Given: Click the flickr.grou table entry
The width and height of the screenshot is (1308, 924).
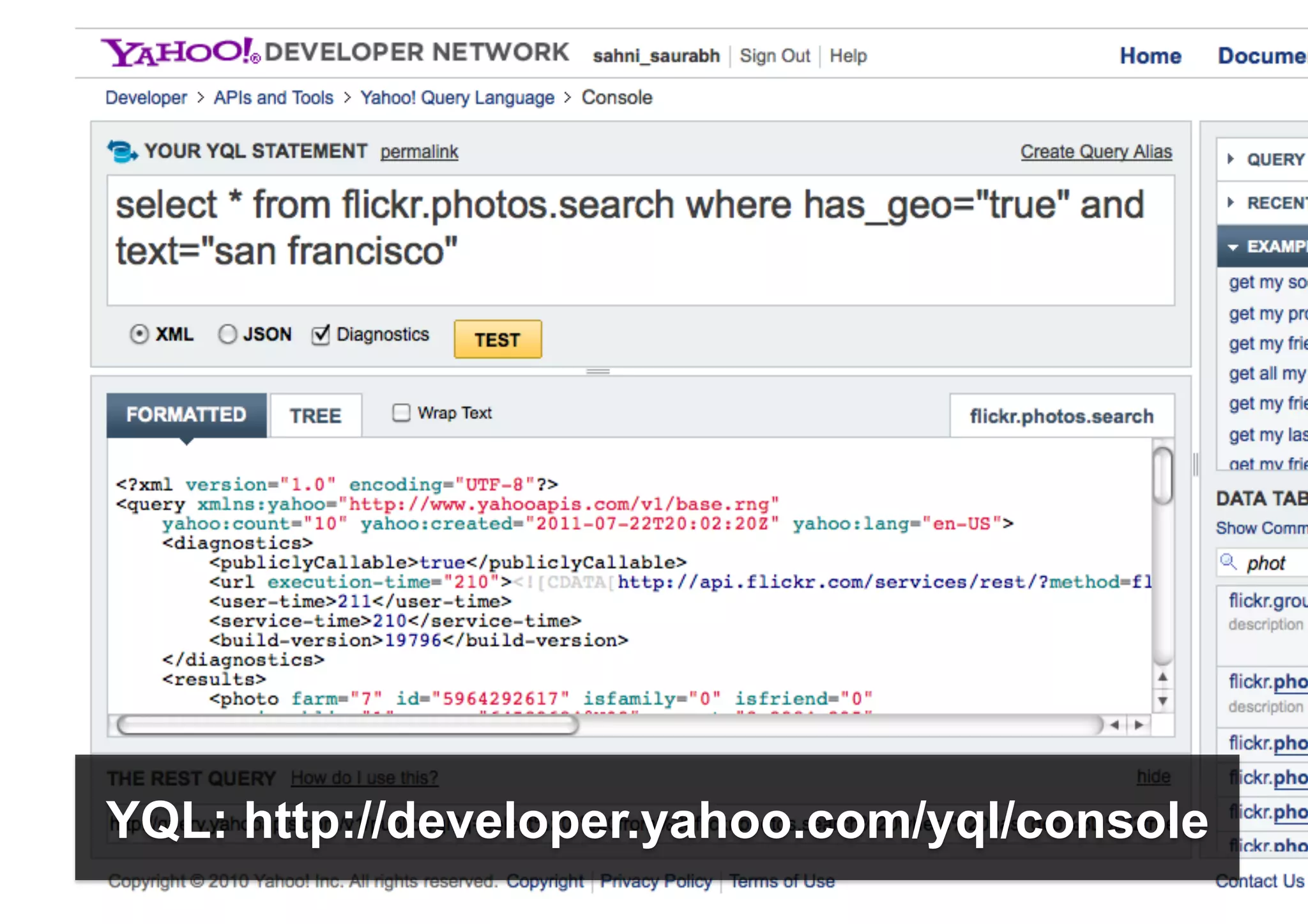Looking at the screenshot, I should click(1268, 600).
